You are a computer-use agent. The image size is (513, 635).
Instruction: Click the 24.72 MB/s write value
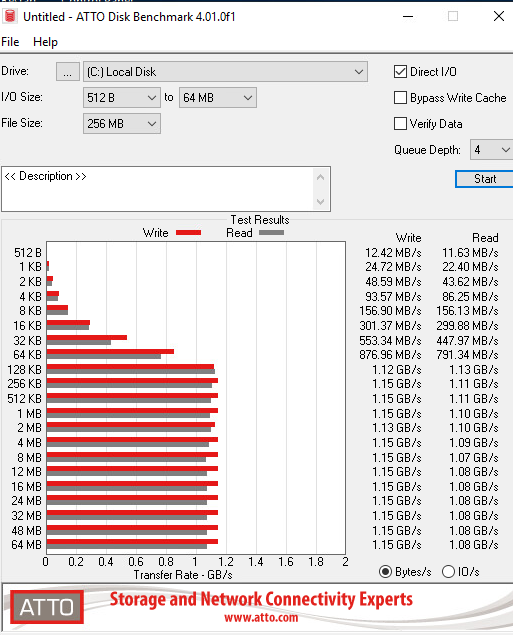[x=393, y=266]
